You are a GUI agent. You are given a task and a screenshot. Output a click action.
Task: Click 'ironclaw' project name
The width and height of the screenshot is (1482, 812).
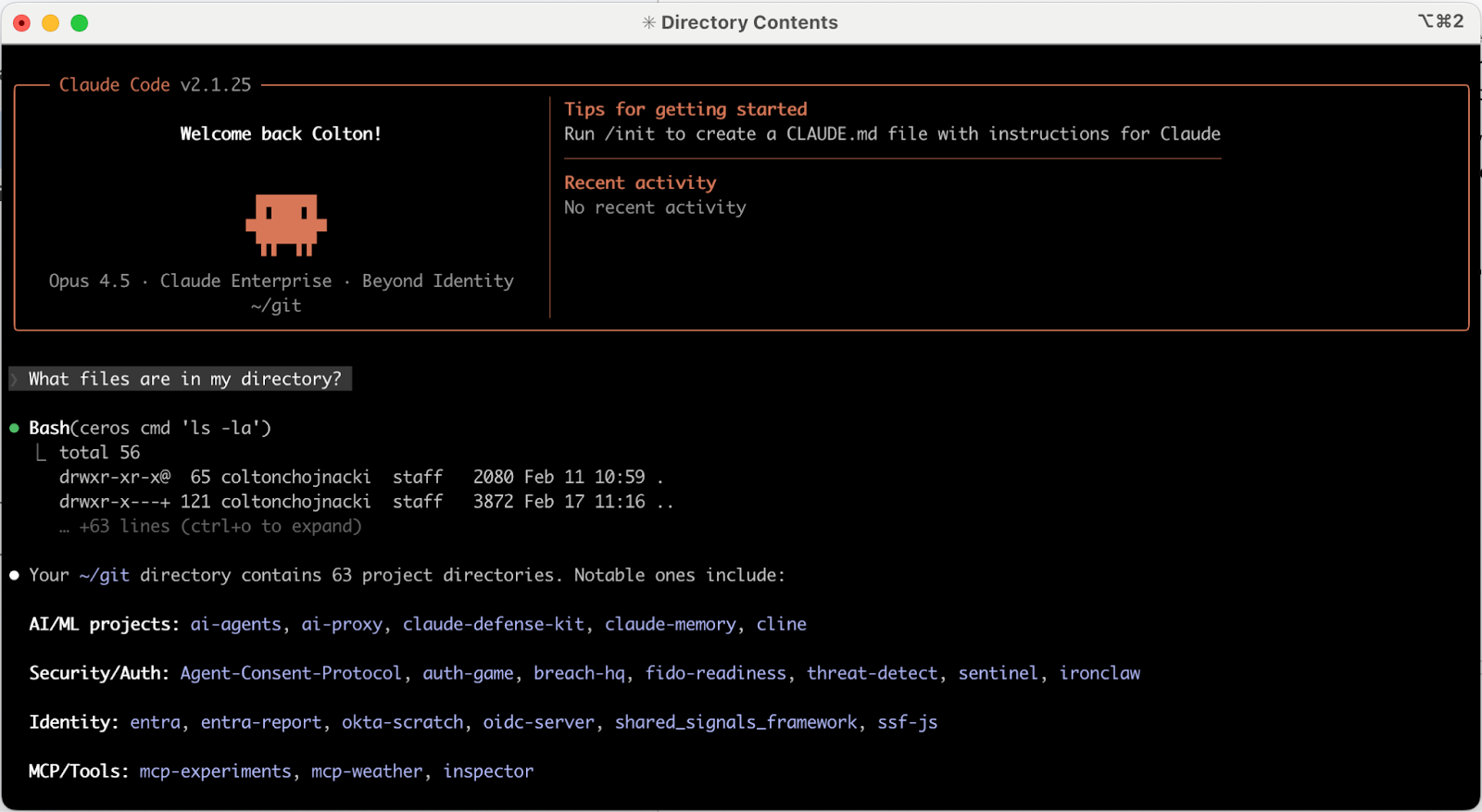click(x=1099, y=673)
